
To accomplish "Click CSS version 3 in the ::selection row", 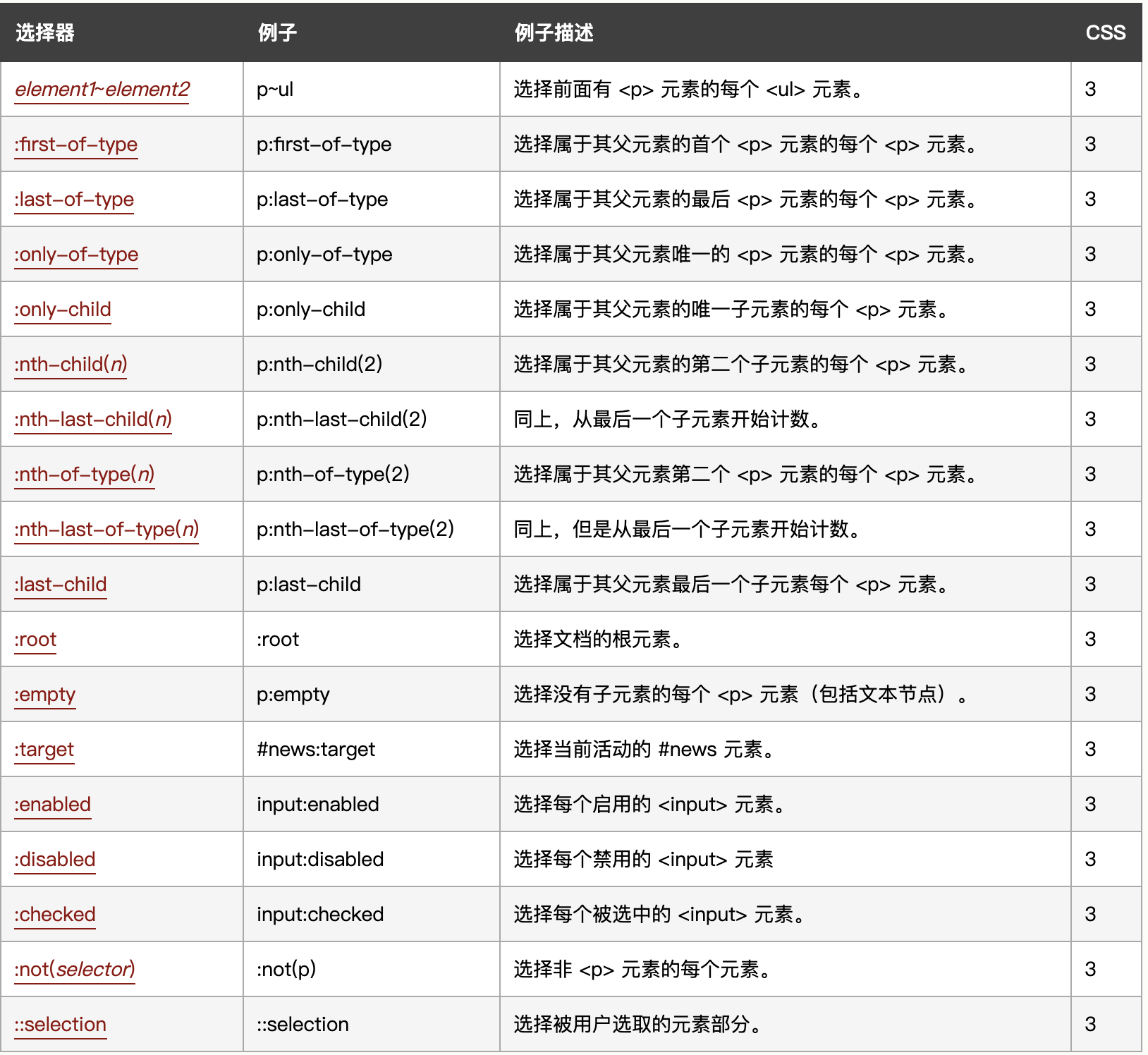I will coord(1090,1025).
